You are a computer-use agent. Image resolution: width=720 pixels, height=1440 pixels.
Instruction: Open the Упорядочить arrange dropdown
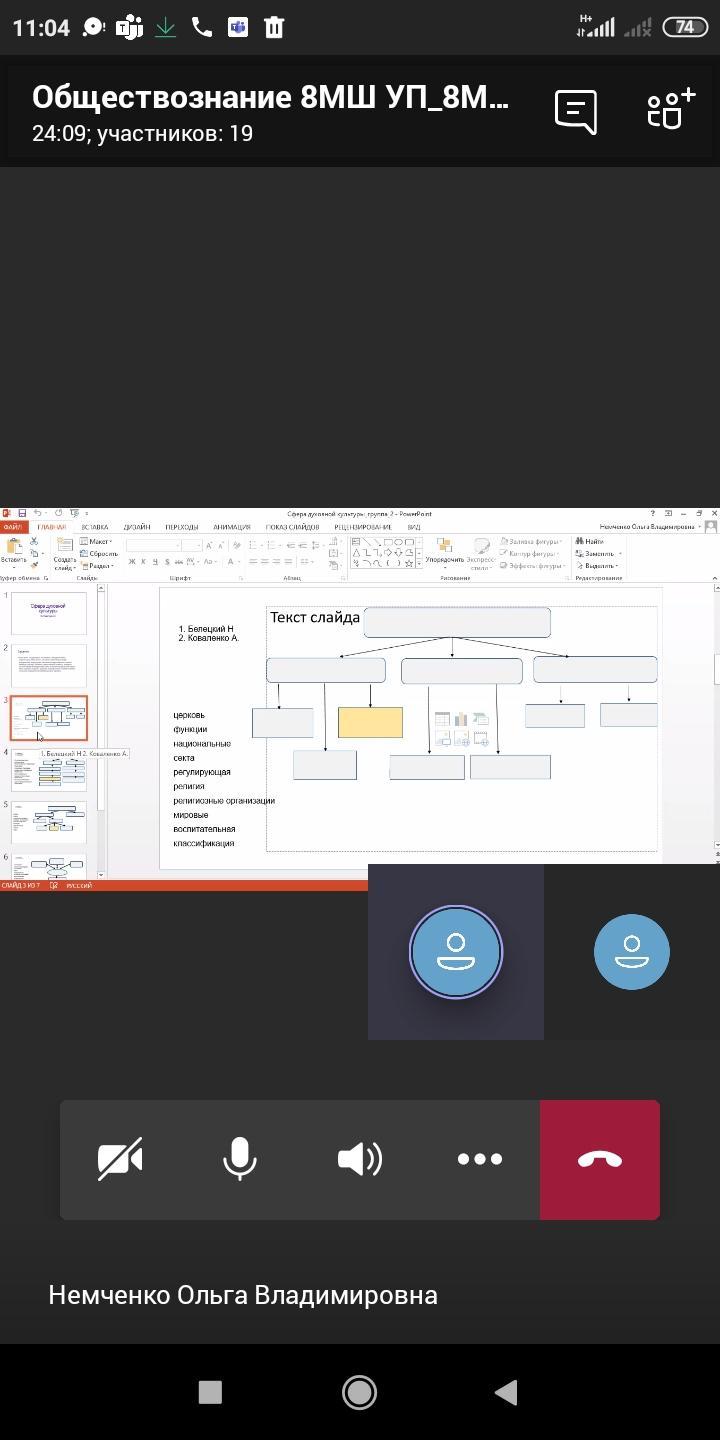coord(445,553)
